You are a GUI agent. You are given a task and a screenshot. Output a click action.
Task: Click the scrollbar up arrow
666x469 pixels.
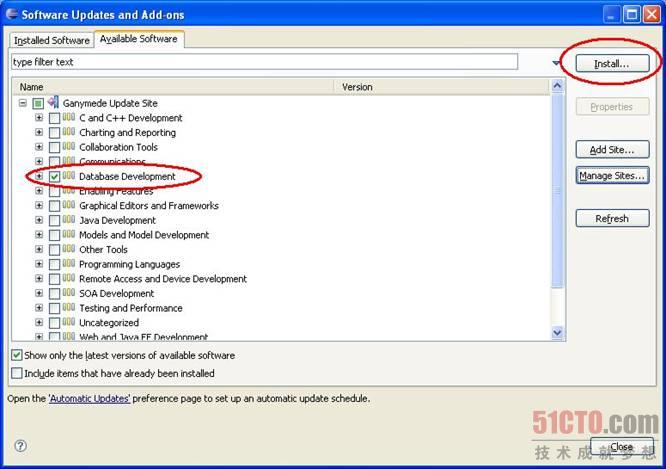click(557, 86)
